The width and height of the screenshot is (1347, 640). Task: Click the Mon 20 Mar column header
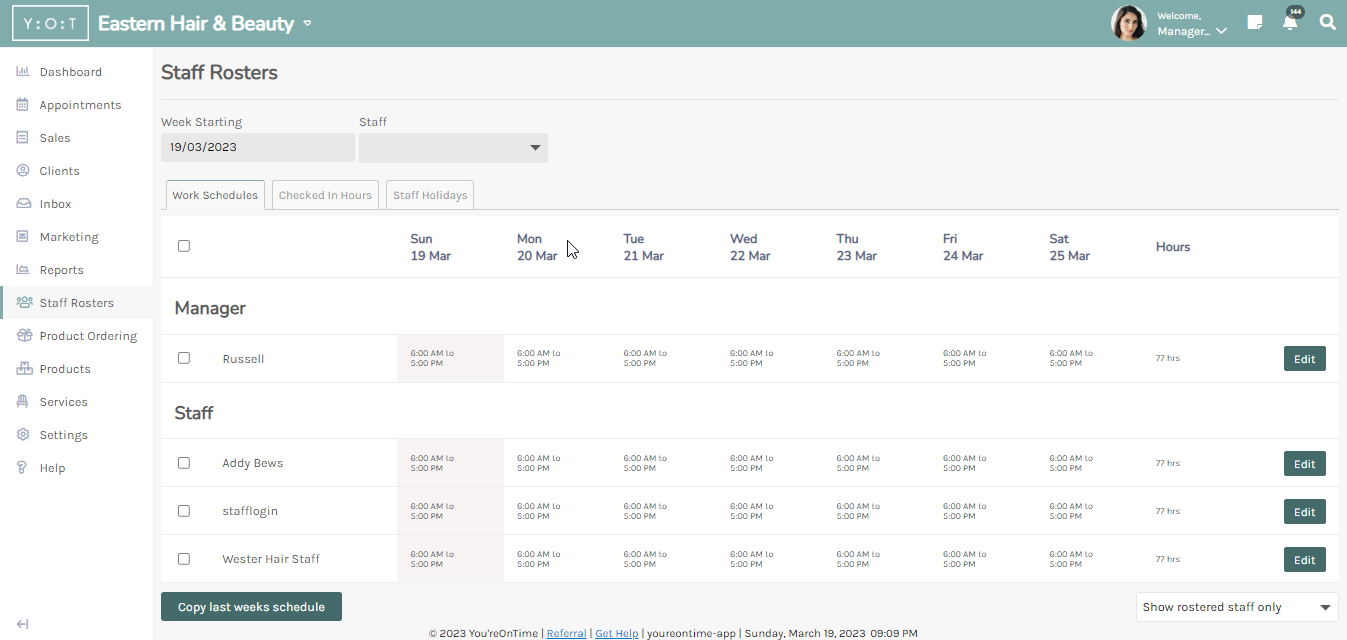coord(537,247)
